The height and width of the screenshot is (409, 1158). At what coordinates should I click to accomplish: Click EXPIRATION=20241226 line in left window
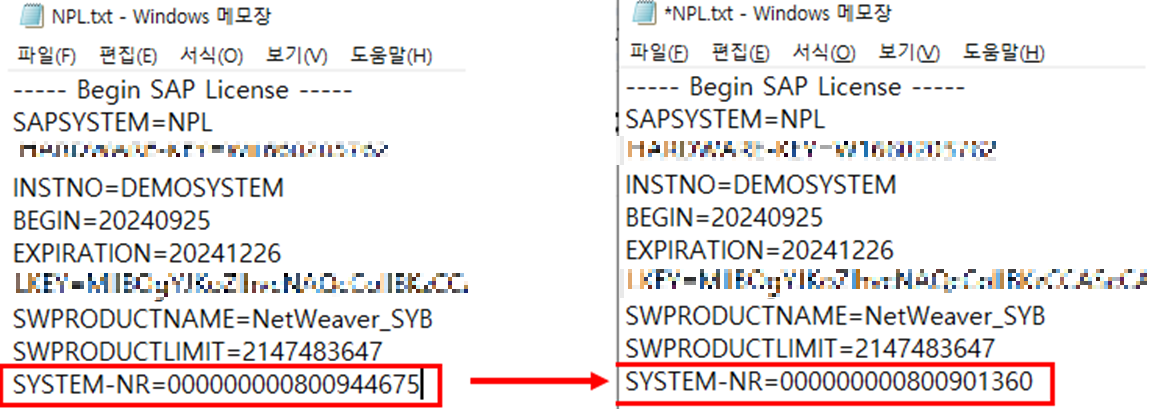[x=147, y=254]
